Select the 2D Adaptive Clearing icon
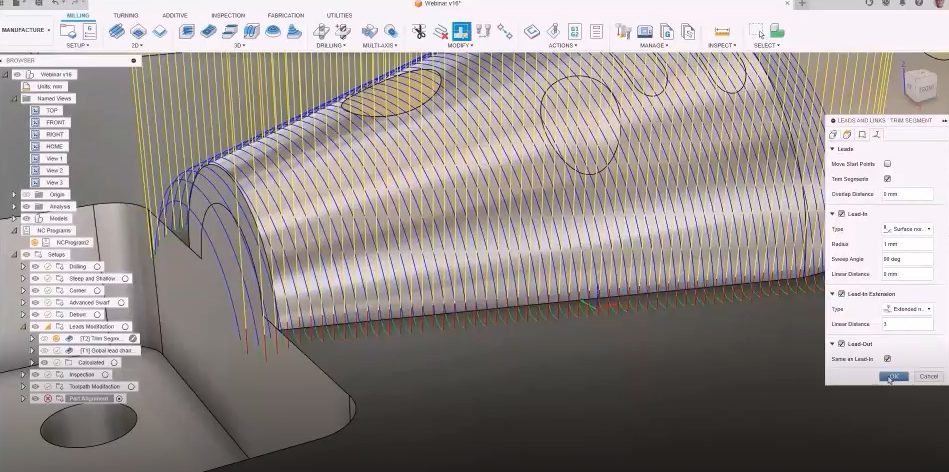949x472 pixels. 116,31
